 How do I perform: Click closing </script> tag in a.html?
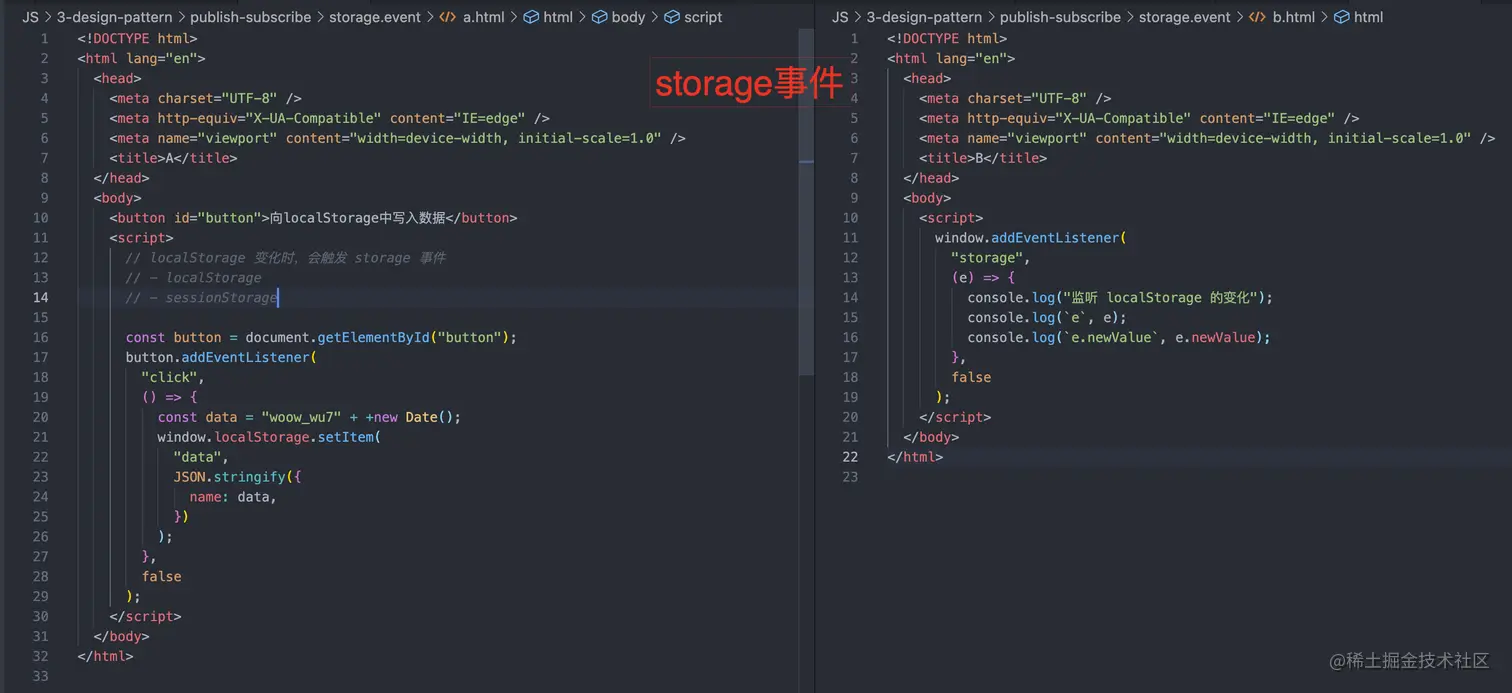tap(145, 616)
